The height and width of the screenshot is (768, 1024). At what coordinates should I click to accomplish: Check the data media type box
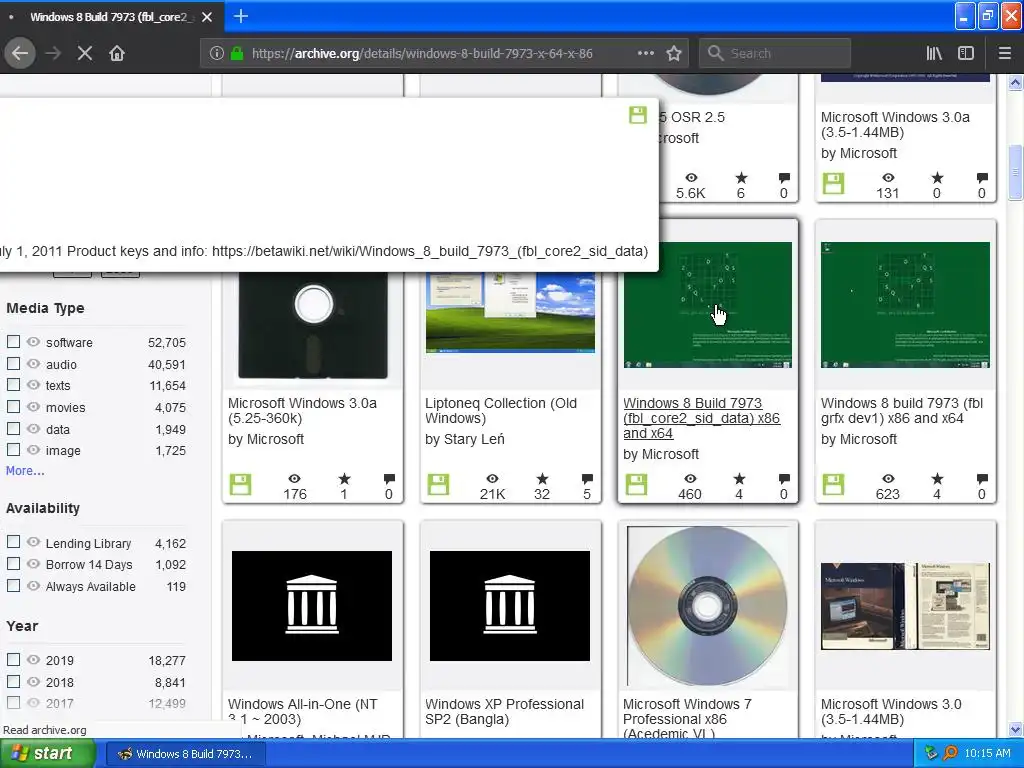point(13,428)
